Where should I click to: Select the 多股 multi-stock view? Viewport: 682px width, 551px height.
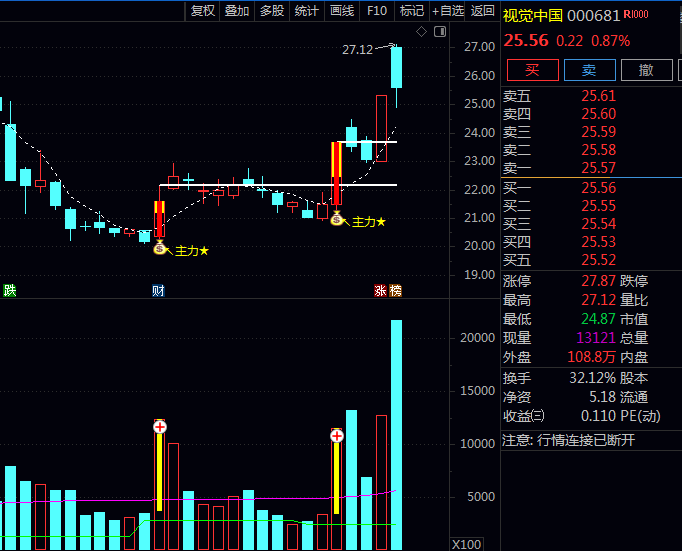coord(272,10)
